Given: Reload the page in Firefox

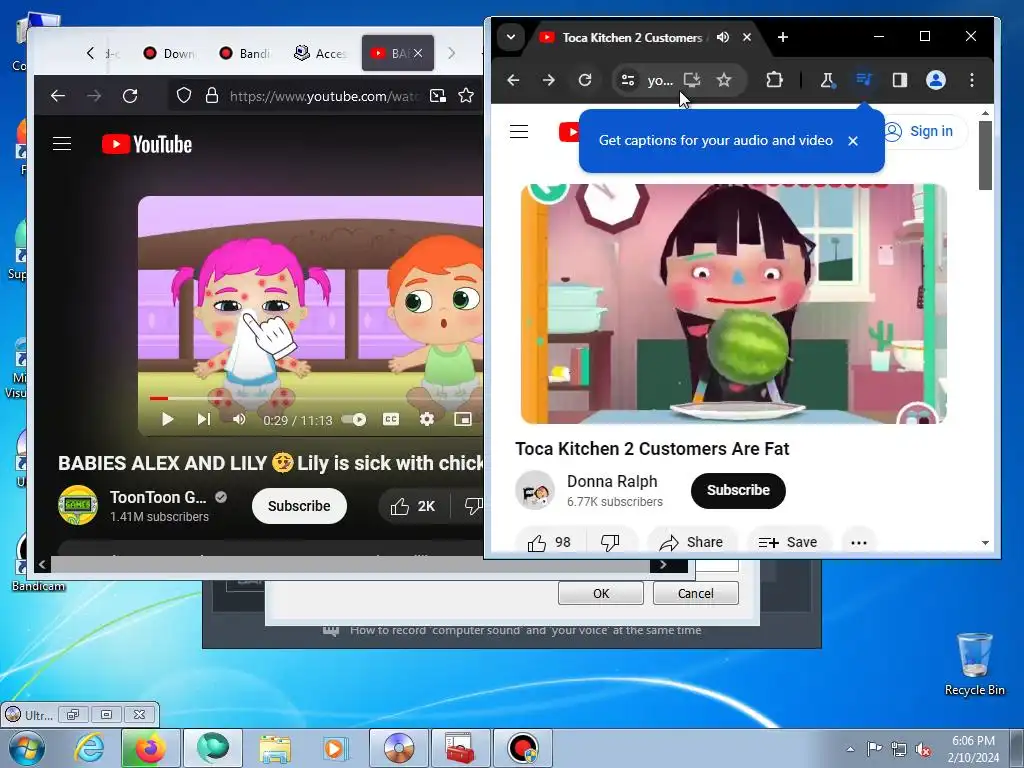Looking at the screenshot, I should coord(130,96).
